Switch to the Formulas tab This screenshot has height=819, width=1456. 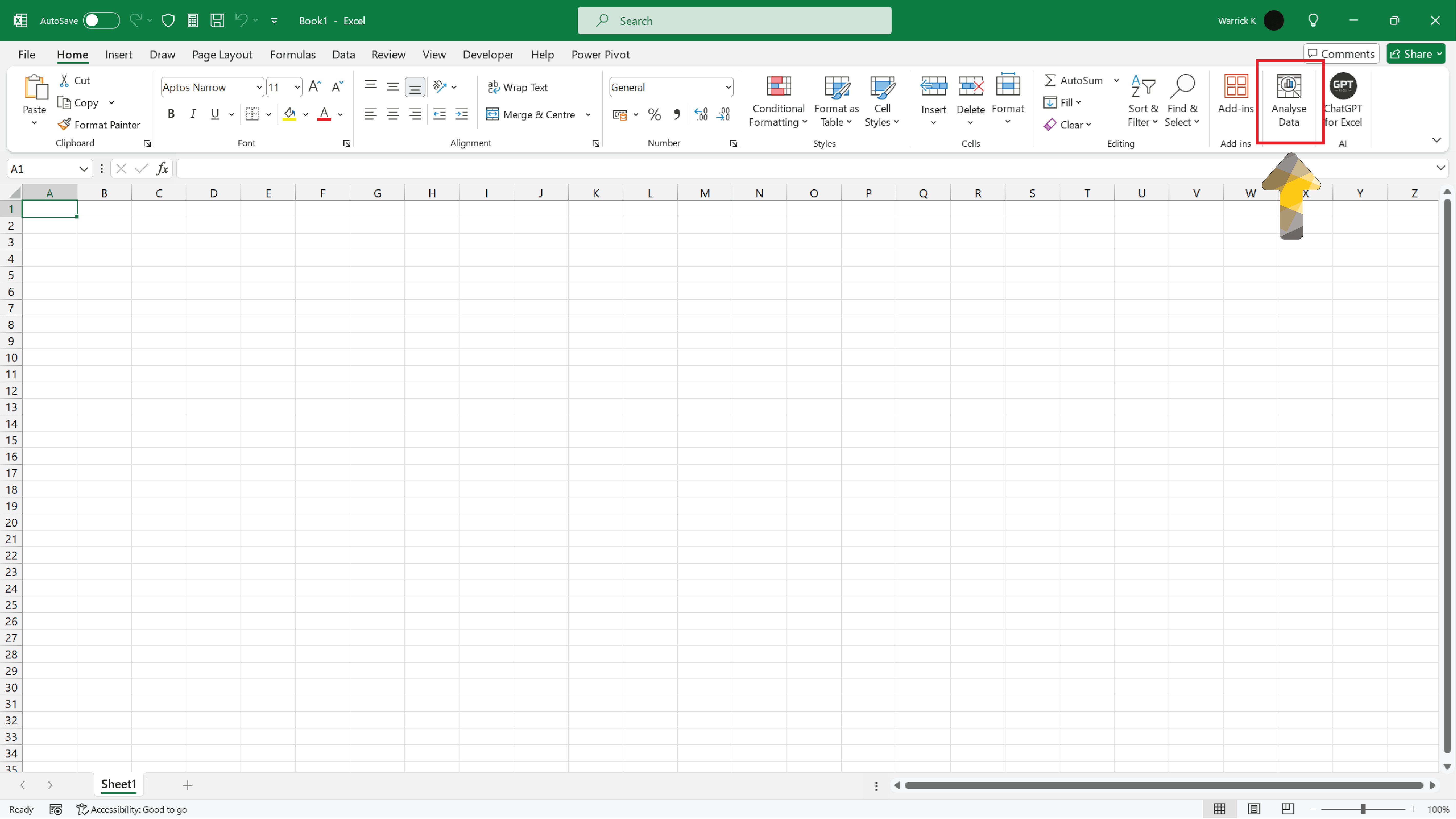click(x=293, y=54)
